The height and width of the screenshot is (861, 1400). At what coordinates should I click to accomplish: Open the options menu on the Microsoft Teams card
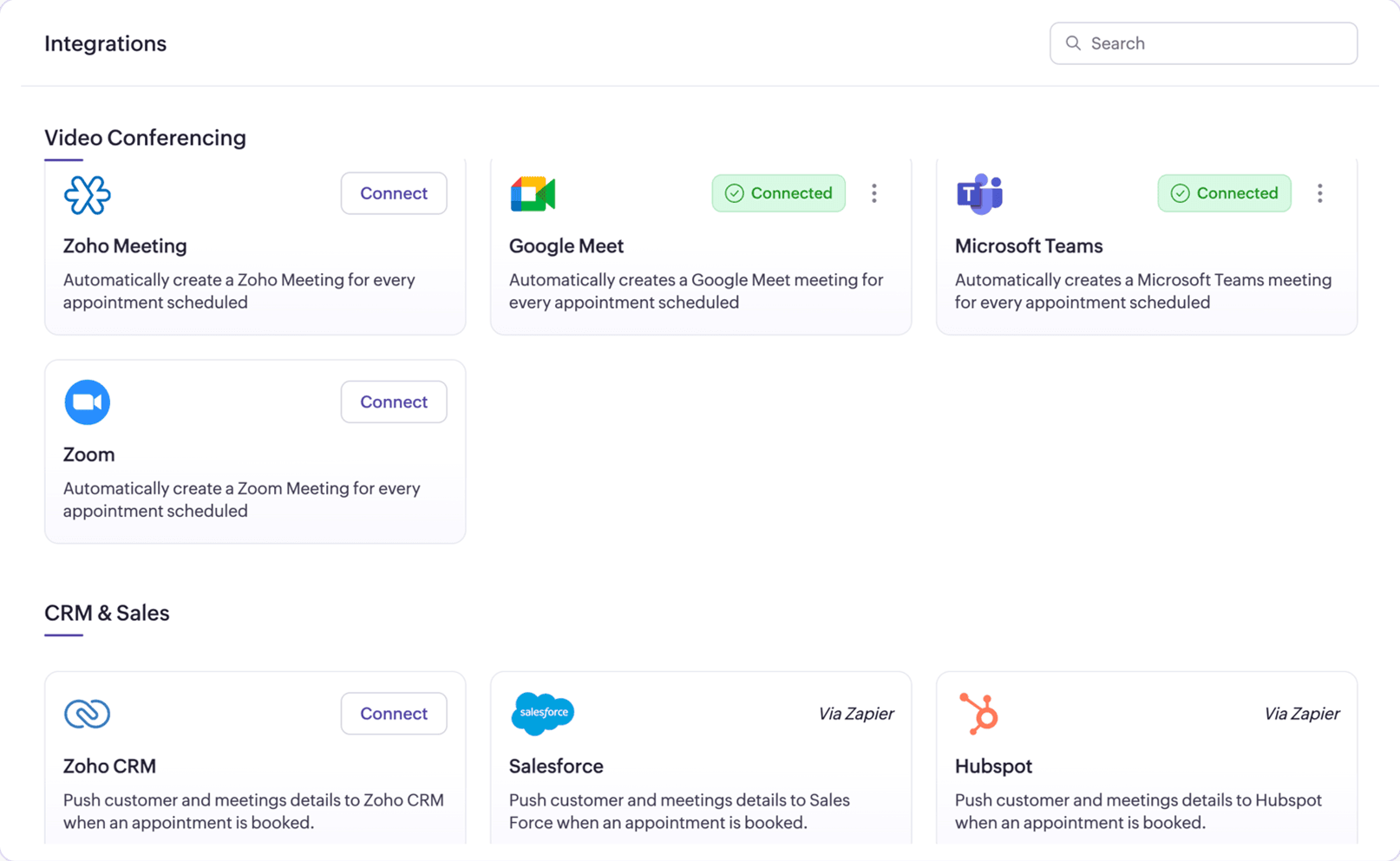tap(1319, 192)
